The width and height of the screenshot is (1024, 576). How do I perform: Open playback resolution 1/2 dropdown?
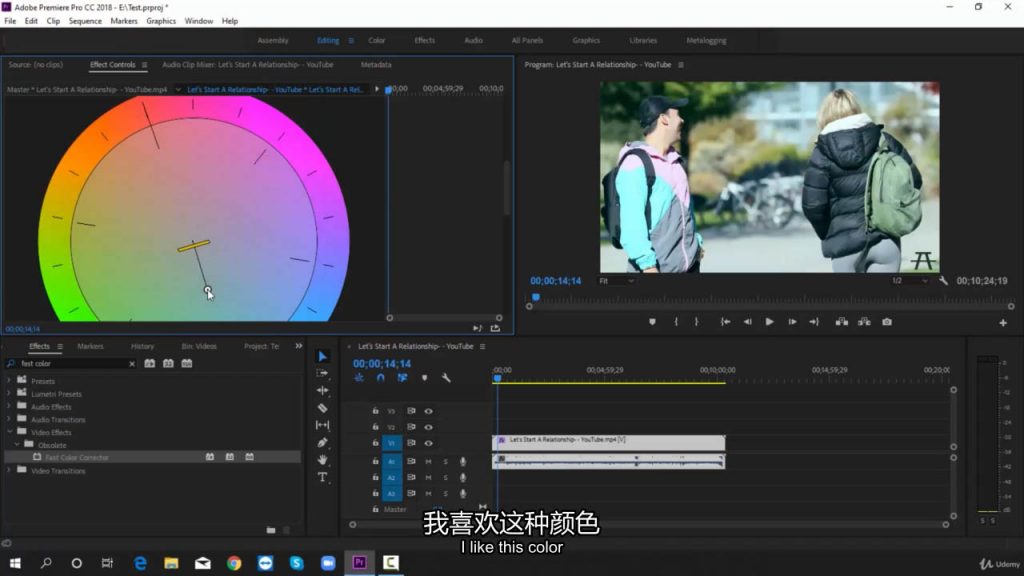coord(909,281)
